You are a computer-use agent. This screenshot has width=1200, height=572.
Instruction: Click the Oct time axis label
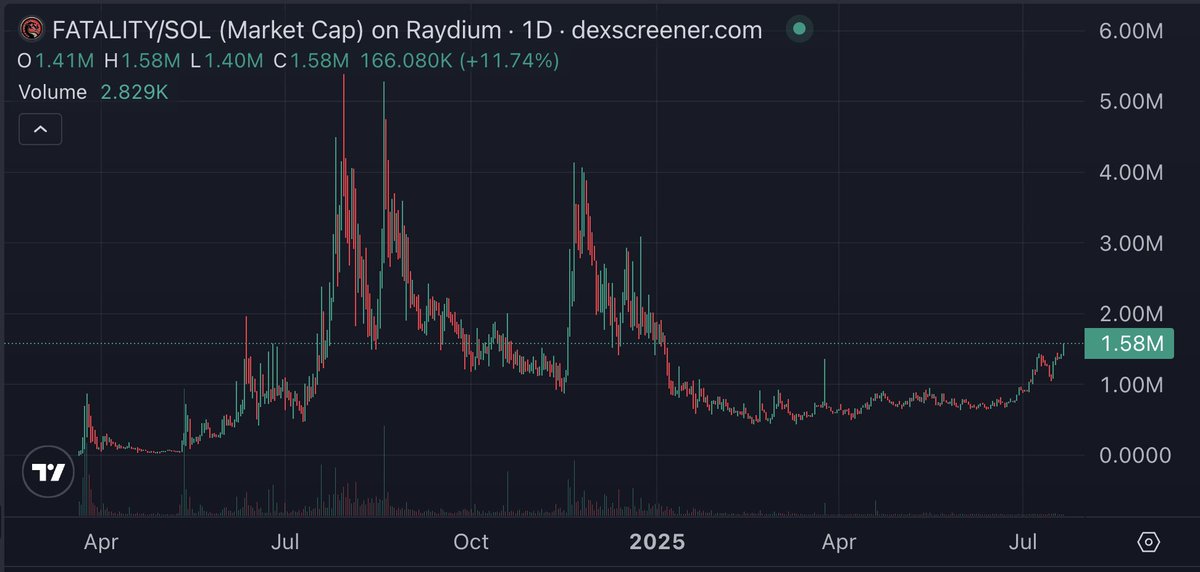pyautogui.click(x=471, y=543)
